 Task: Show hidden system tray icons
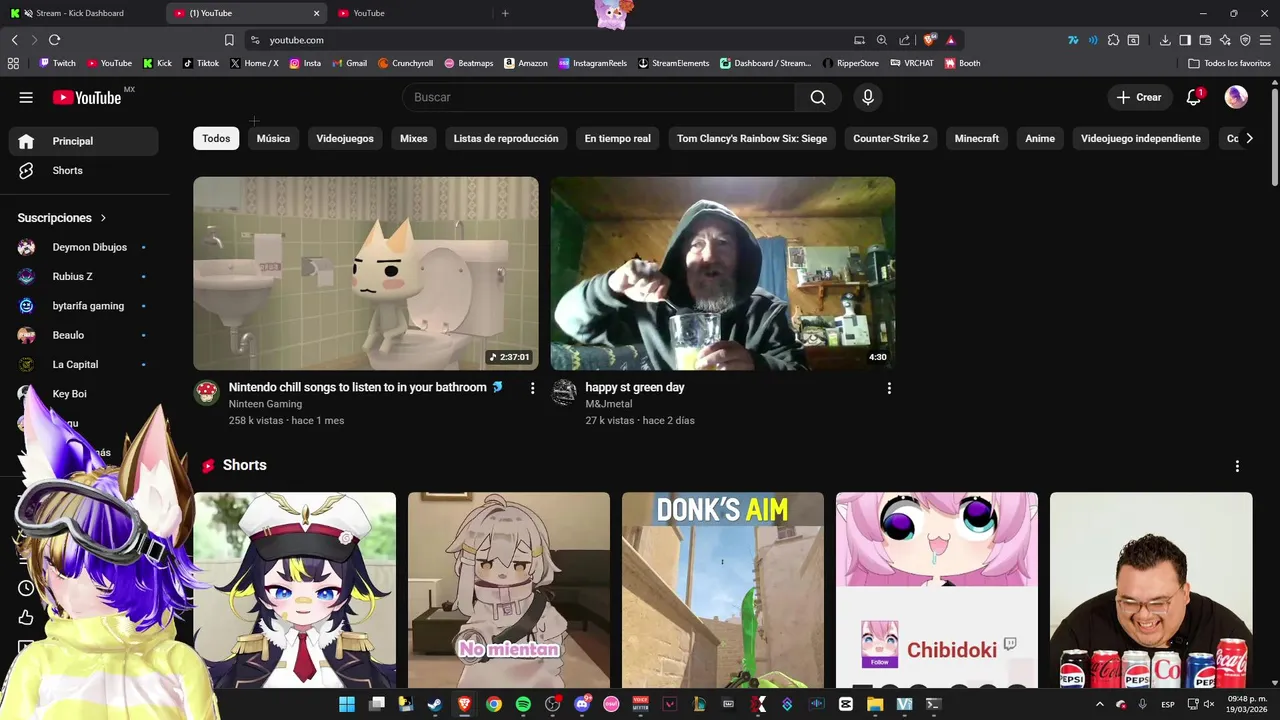1099,705
